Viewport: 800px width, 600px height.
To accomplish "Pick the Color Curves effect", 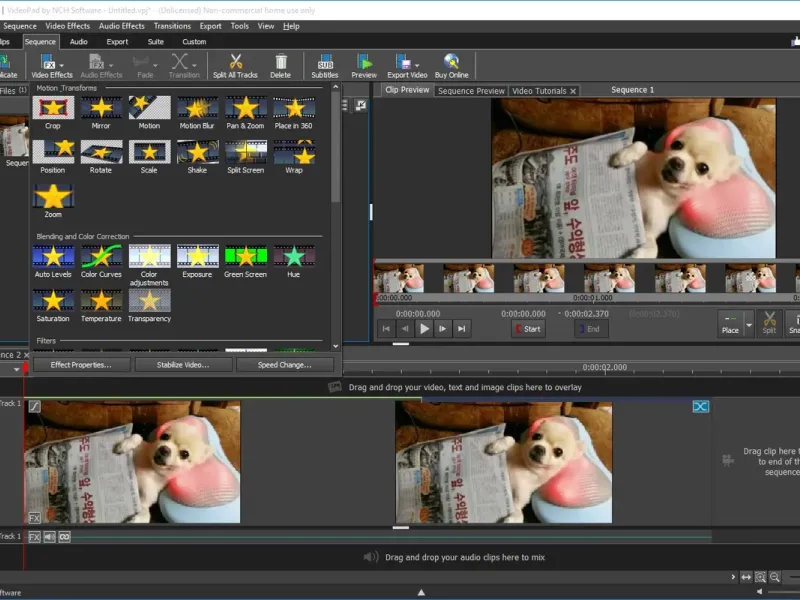I will point(101,256).
